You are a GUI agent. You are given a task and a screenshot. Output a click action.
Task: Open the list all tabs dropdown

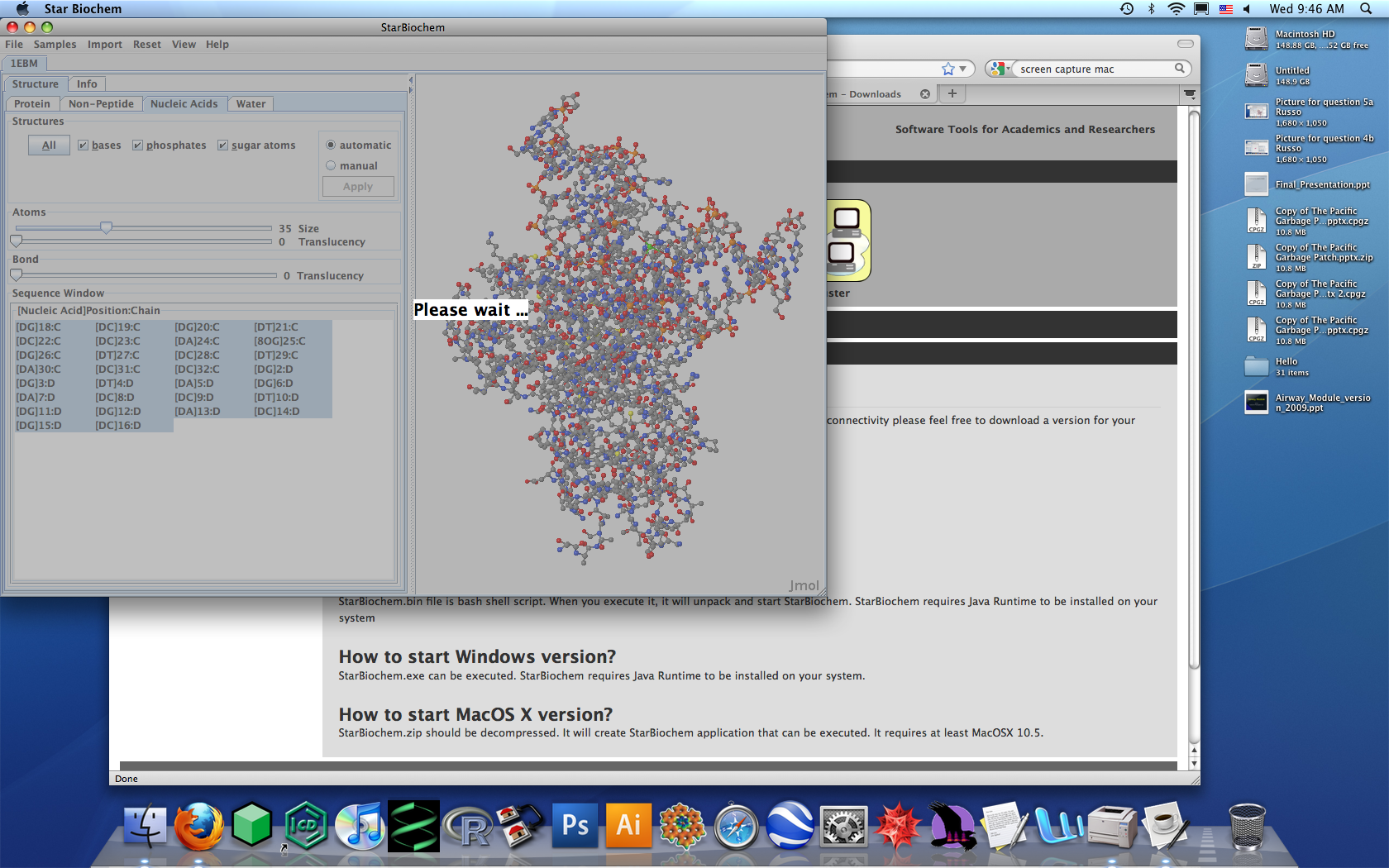click(x=1190, y=93)
